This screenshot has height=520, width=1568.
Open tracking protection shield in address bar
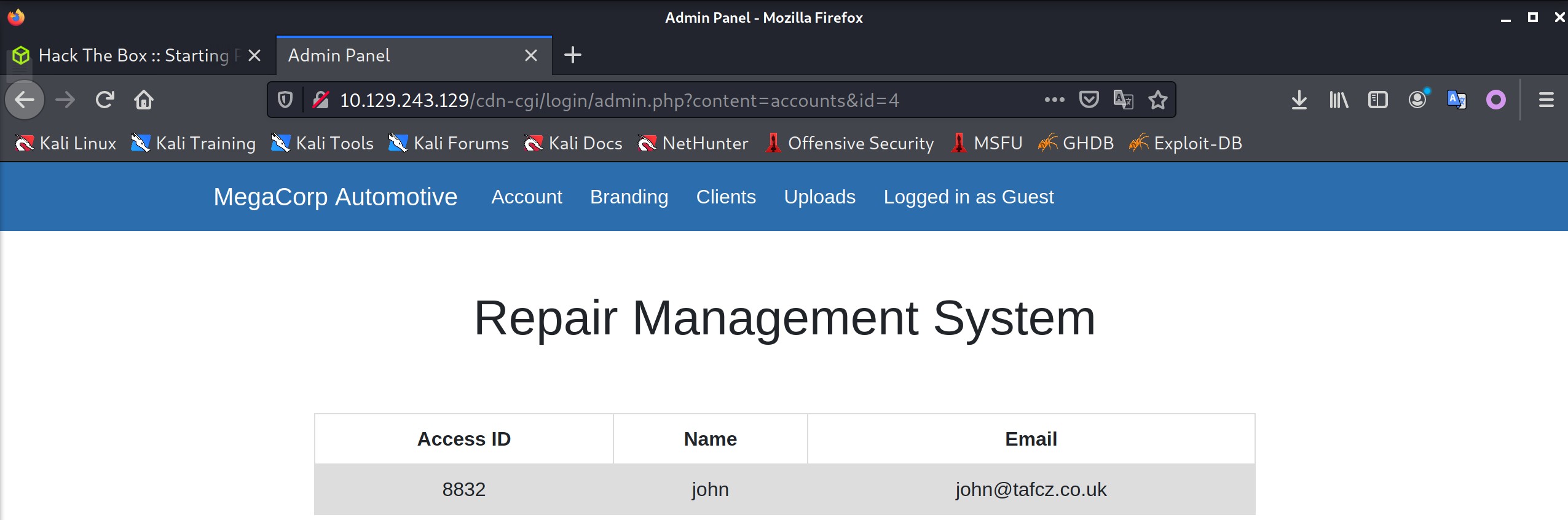[x=285, y=100]
